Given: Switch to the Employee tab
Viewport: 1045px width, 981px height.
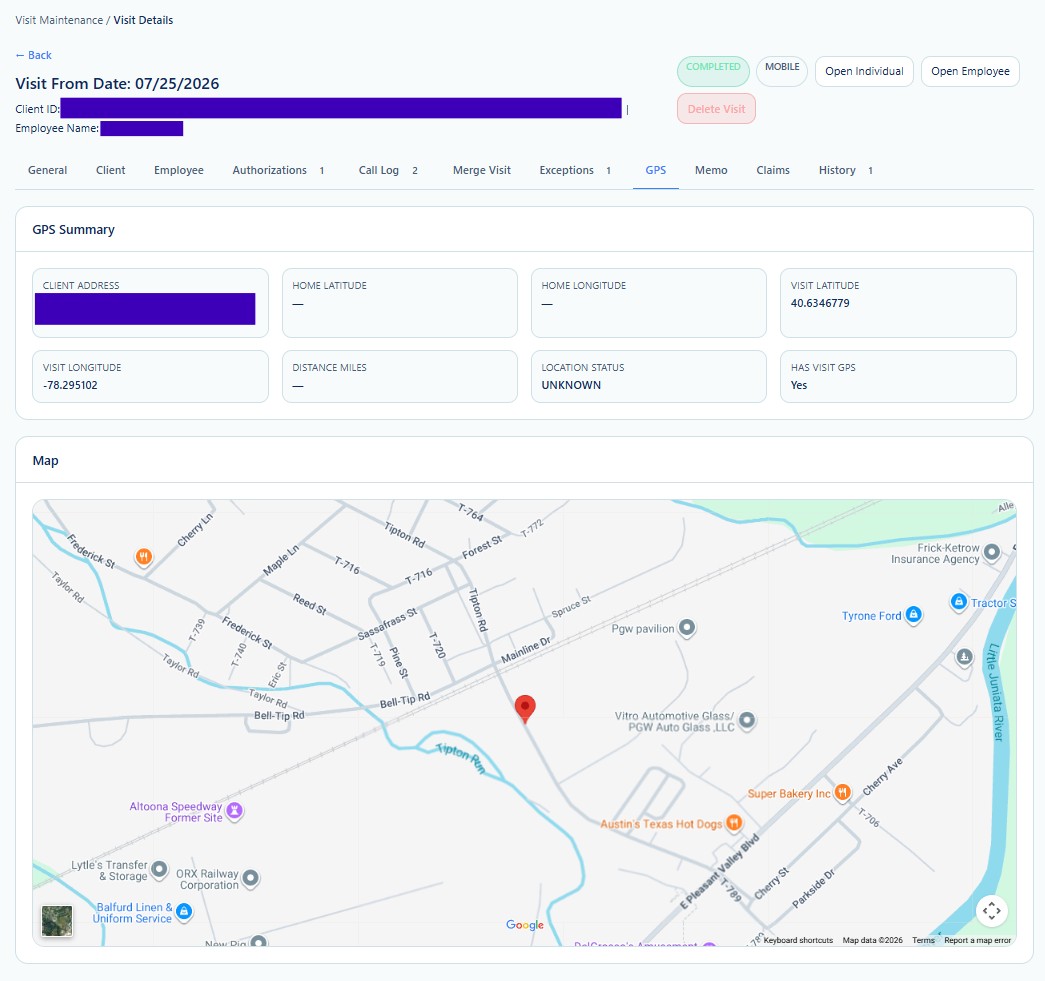Looking at the screenshot, I should pyautogui.click(x=179, y=170).
